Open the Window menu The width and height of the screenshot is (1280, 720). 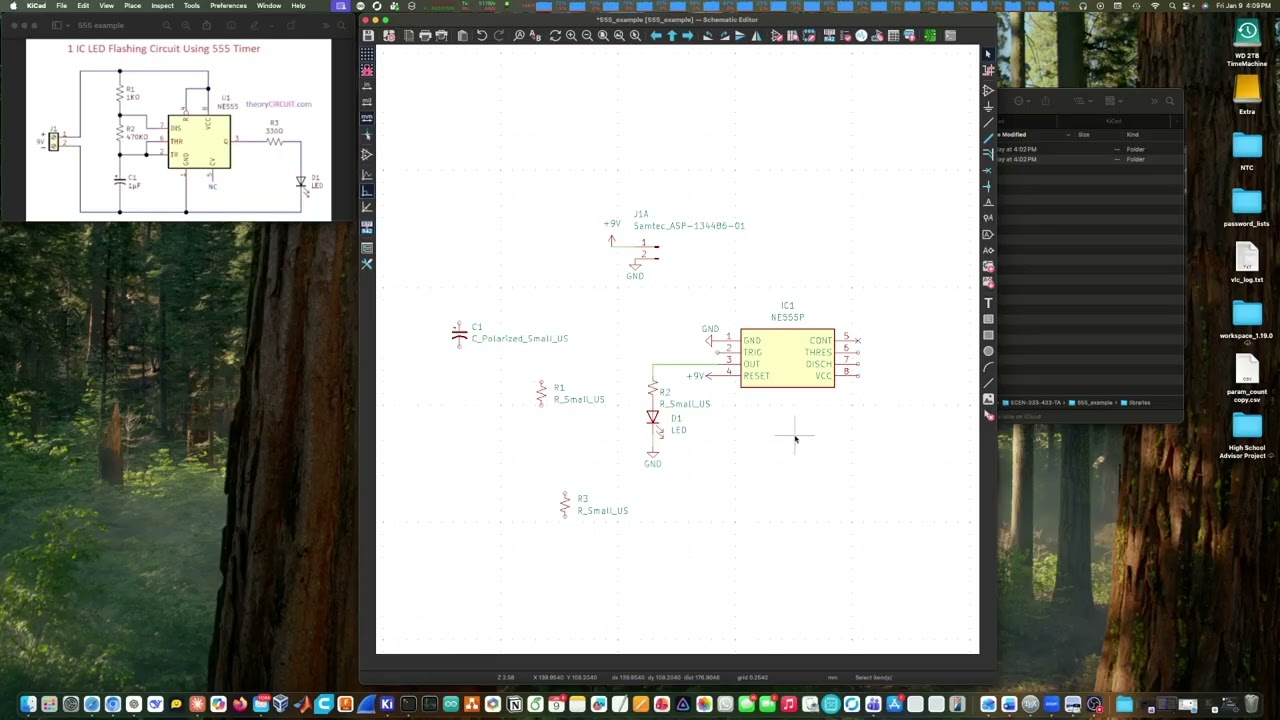[x=268, y=5]
